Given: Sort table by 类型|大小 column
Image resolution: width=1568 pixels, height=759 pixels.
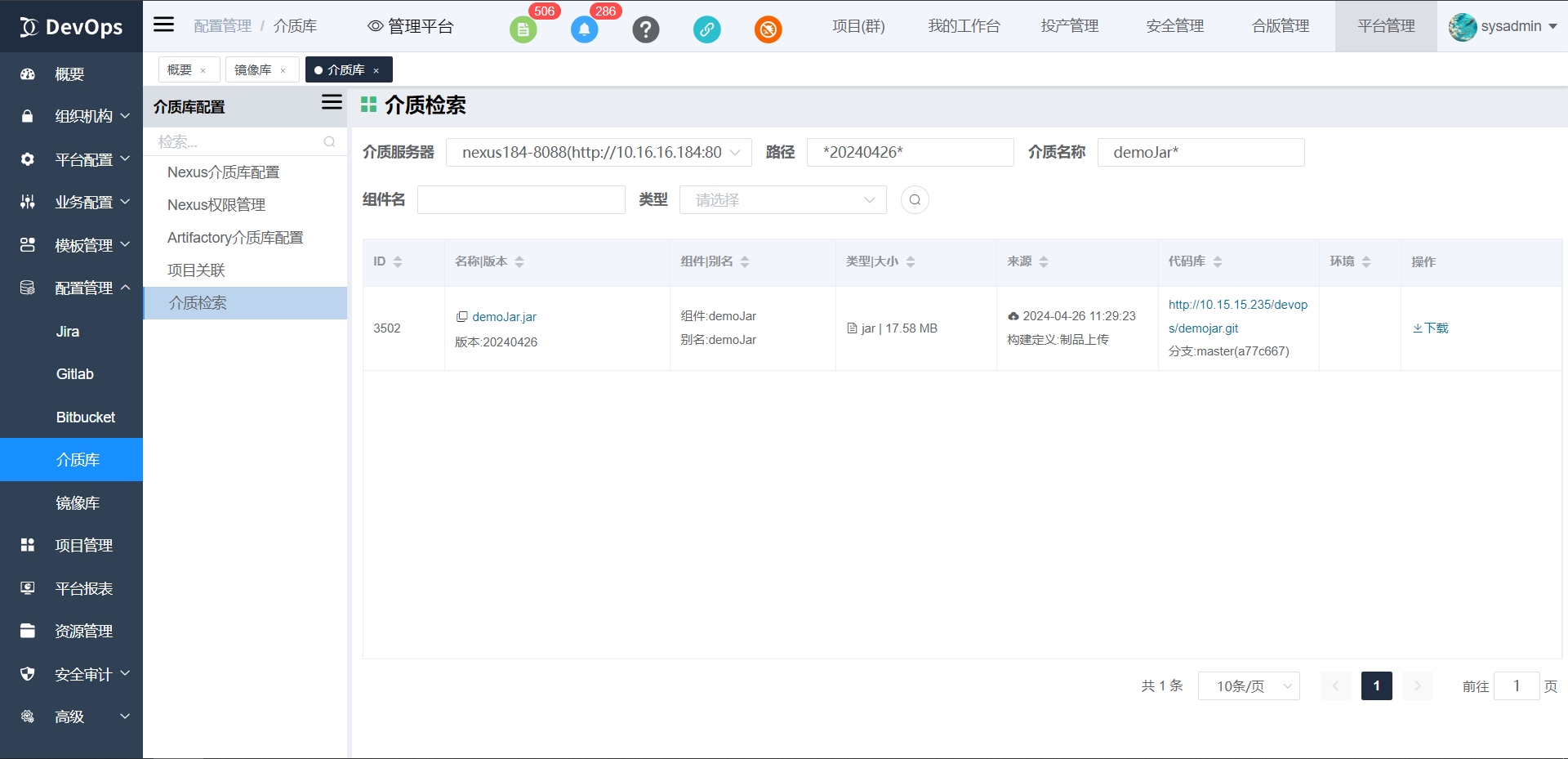Looking at the screenshot, I should click(911, 261).
